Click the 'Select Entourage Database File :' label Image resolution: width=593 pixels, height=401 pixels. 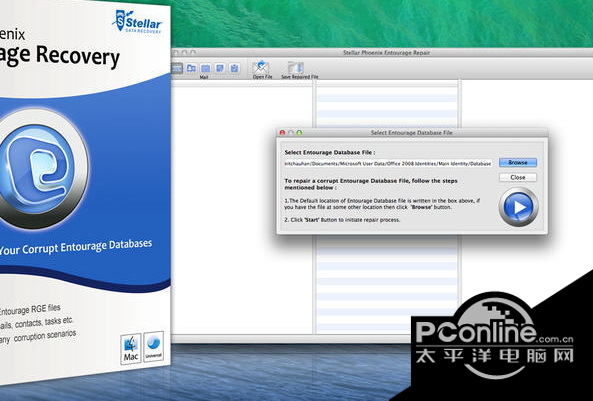[x=330, y=152]
